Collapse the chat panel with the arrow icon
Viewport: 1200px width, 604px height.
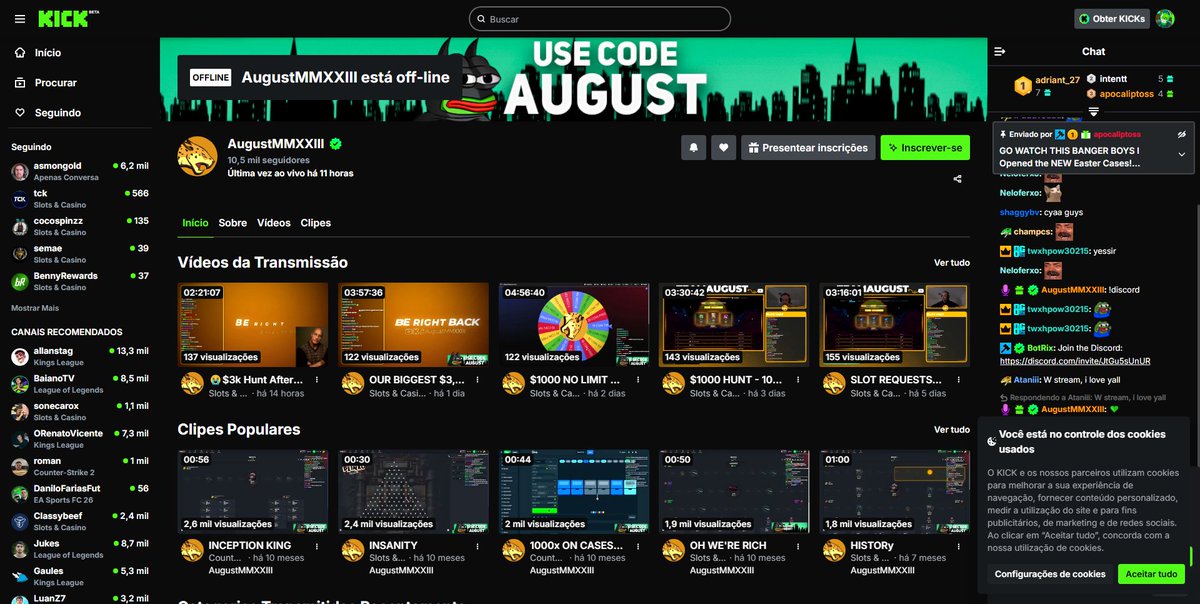[1000, 51]
